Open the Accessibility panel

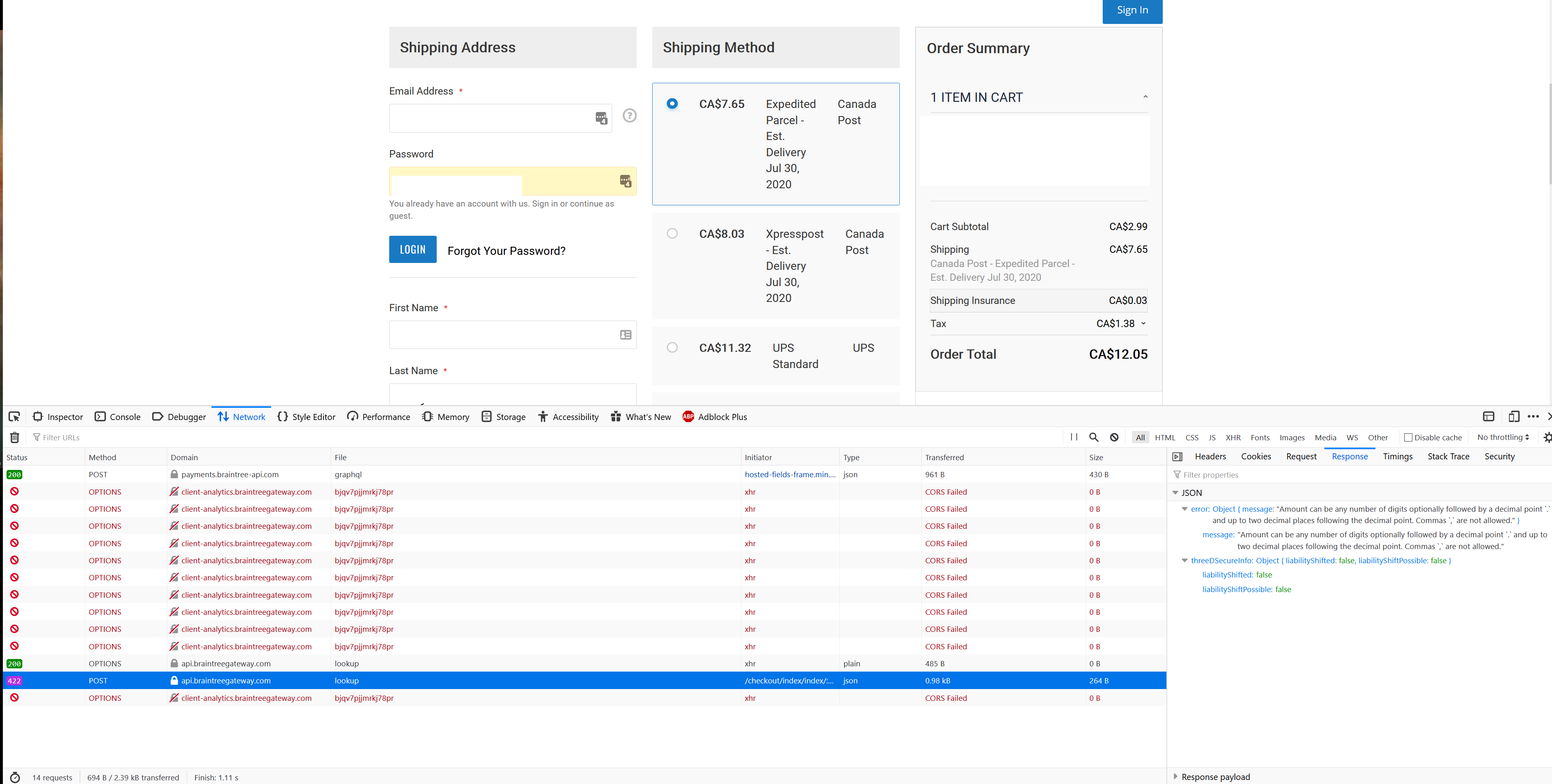[x=568, y=416]
